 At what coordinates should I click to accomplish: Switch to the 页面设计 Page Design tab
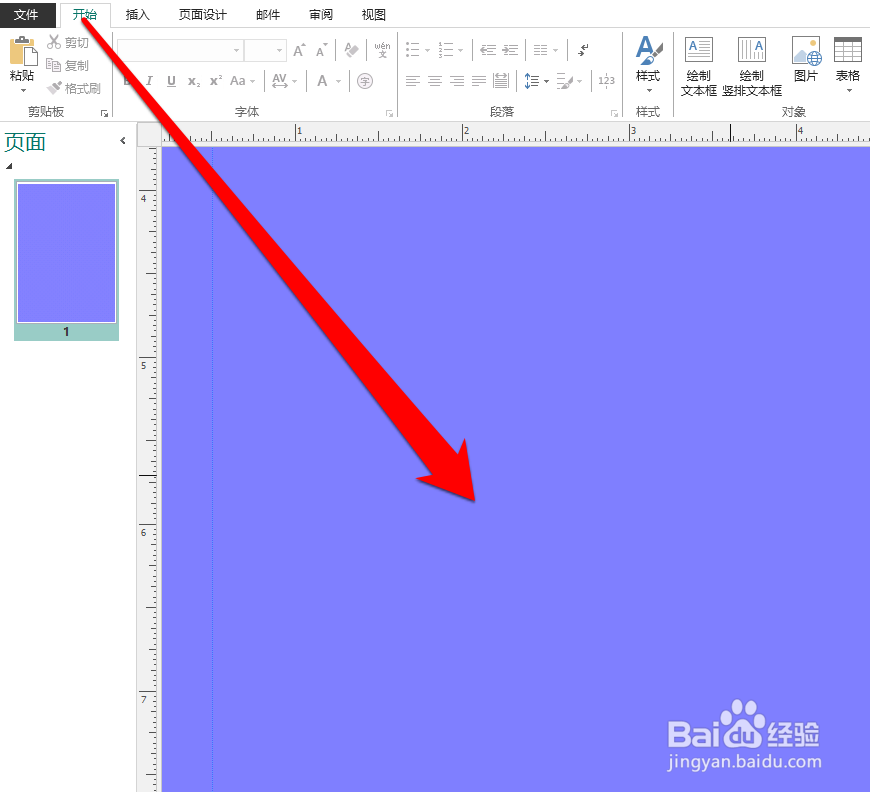tap(203, 14)
